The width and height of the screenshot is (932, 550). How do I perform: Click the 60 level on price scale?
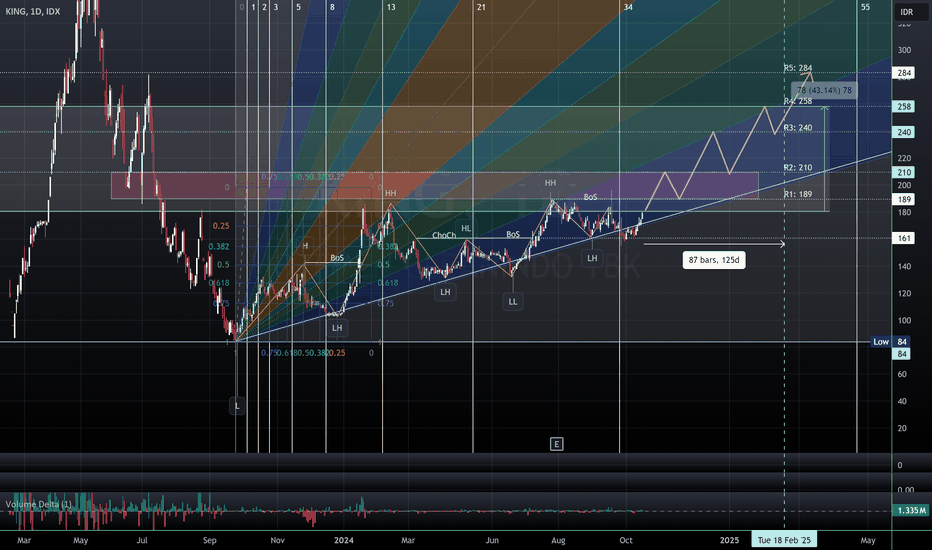click(x=902, y=374)
